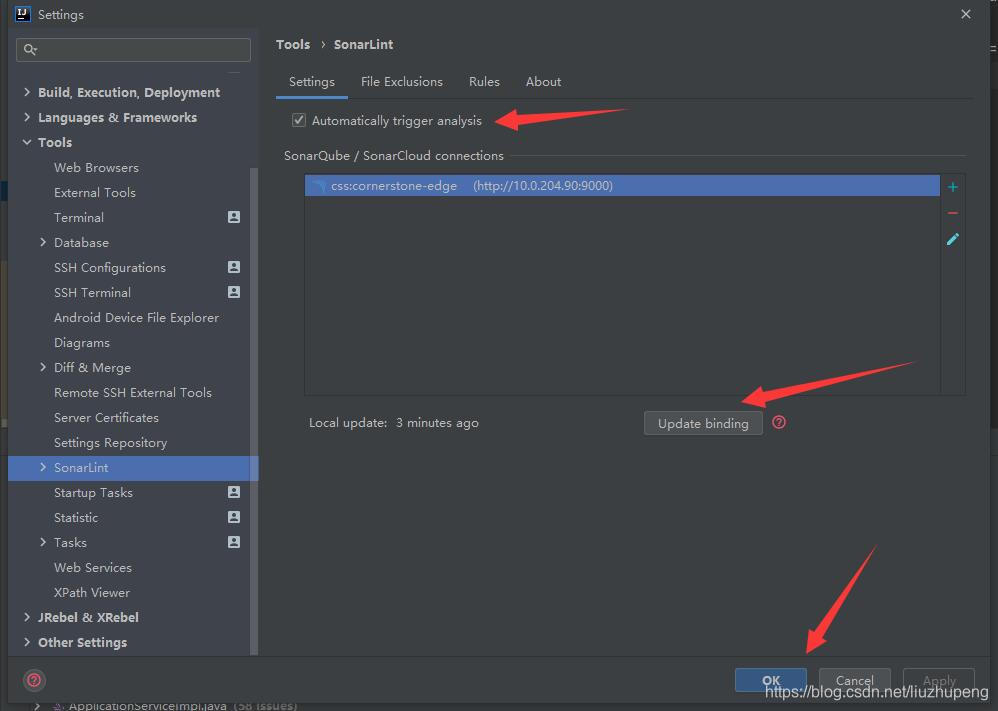This screenshot has height=711, width=998.
Task: Toggle Automatically trigger analysis checkbox
Action: (x=299, y=120)
